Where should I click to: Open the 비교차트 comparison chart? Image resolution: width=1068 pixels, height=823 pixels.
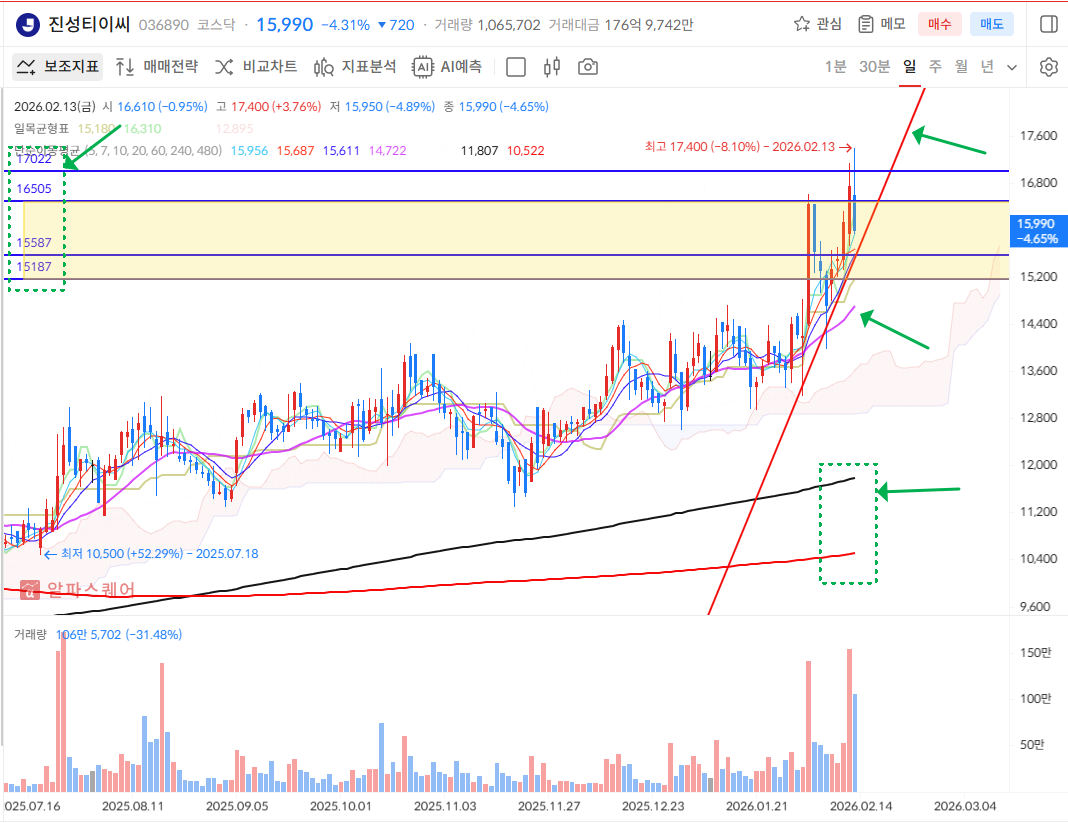pyautogui.click(x=256, y=67)
